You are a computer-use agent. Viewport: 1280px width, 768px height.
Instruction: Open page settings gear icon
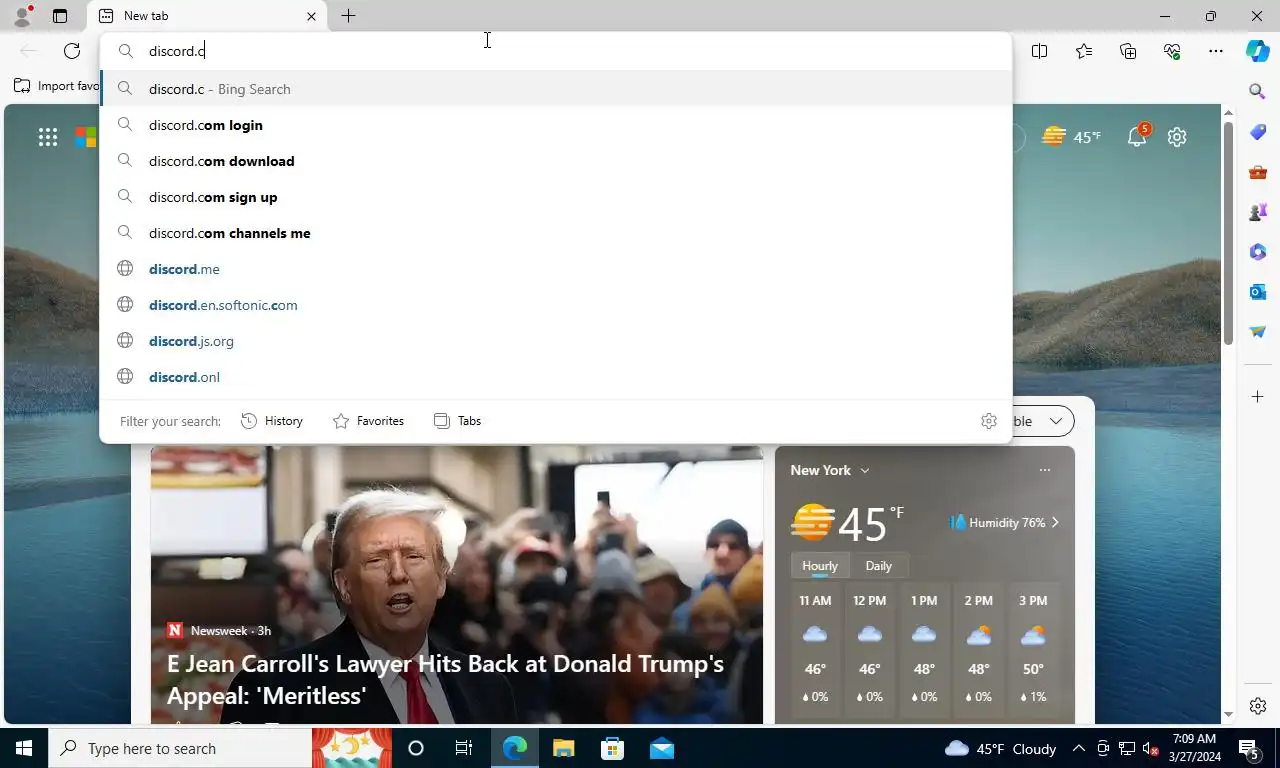[1177, 137]
